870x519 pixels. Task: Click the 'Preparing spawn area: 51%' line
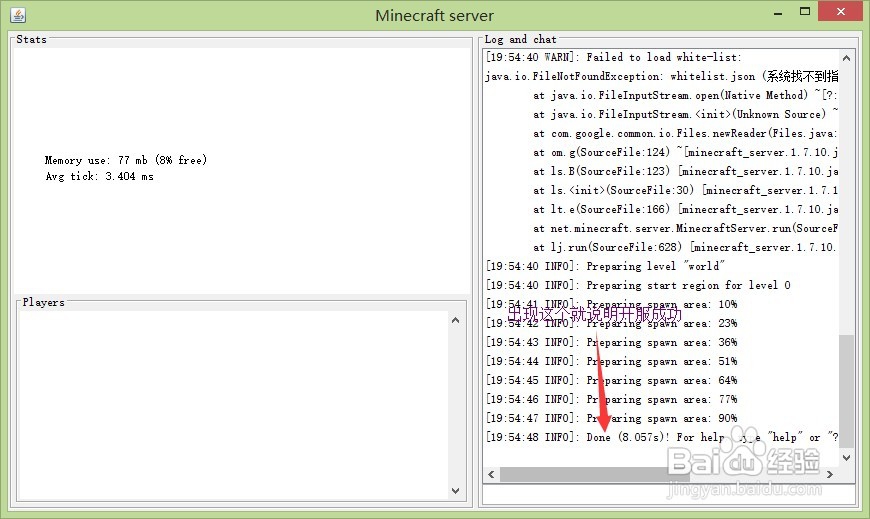pos(611,361)
